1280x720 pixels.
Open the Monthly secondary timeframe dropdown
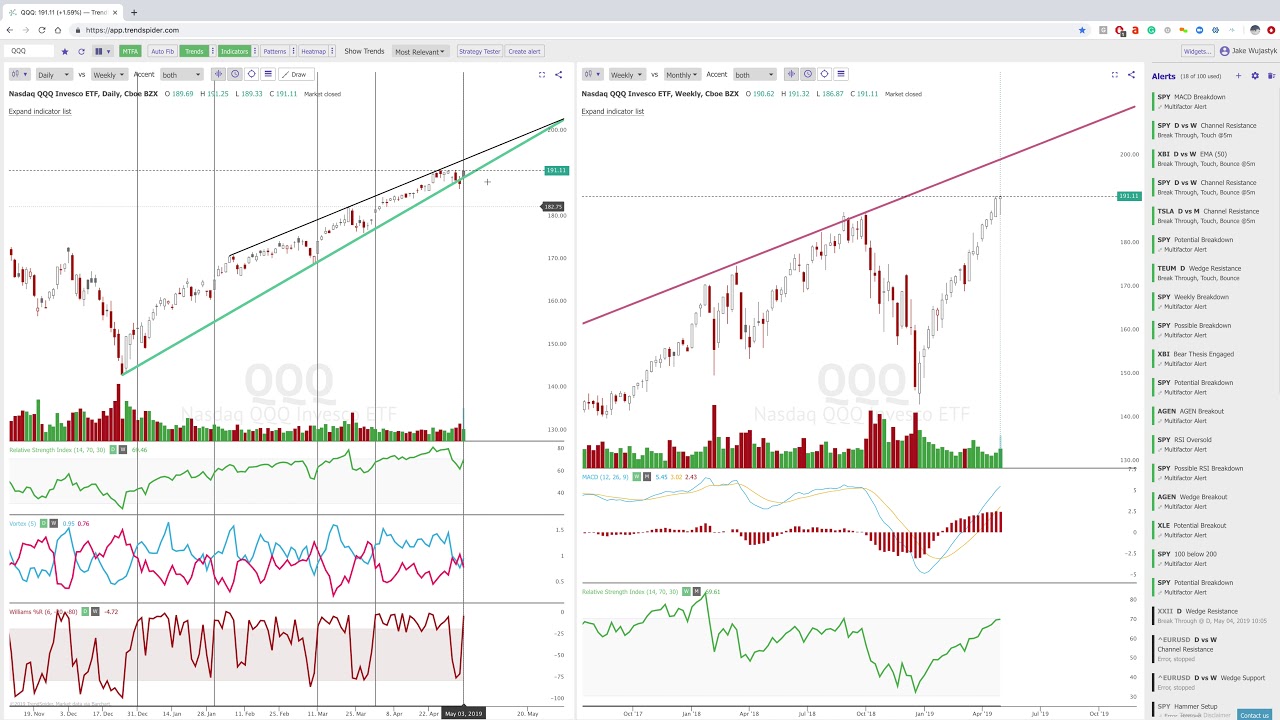pyautogui.click(x=683, y=74)
